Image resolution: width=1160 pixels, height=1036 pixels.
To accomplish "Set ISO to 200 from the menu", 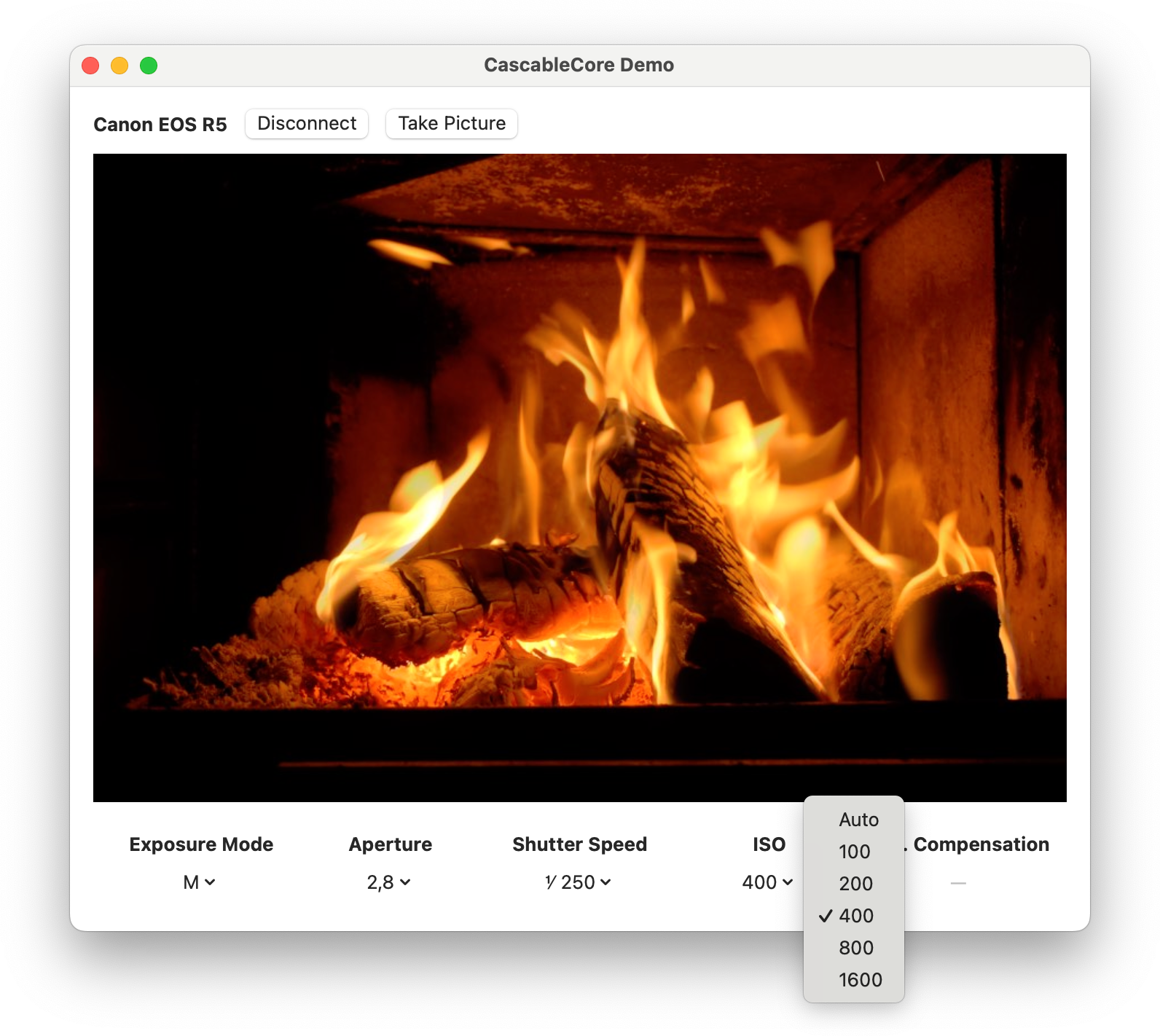I will 855,884.
